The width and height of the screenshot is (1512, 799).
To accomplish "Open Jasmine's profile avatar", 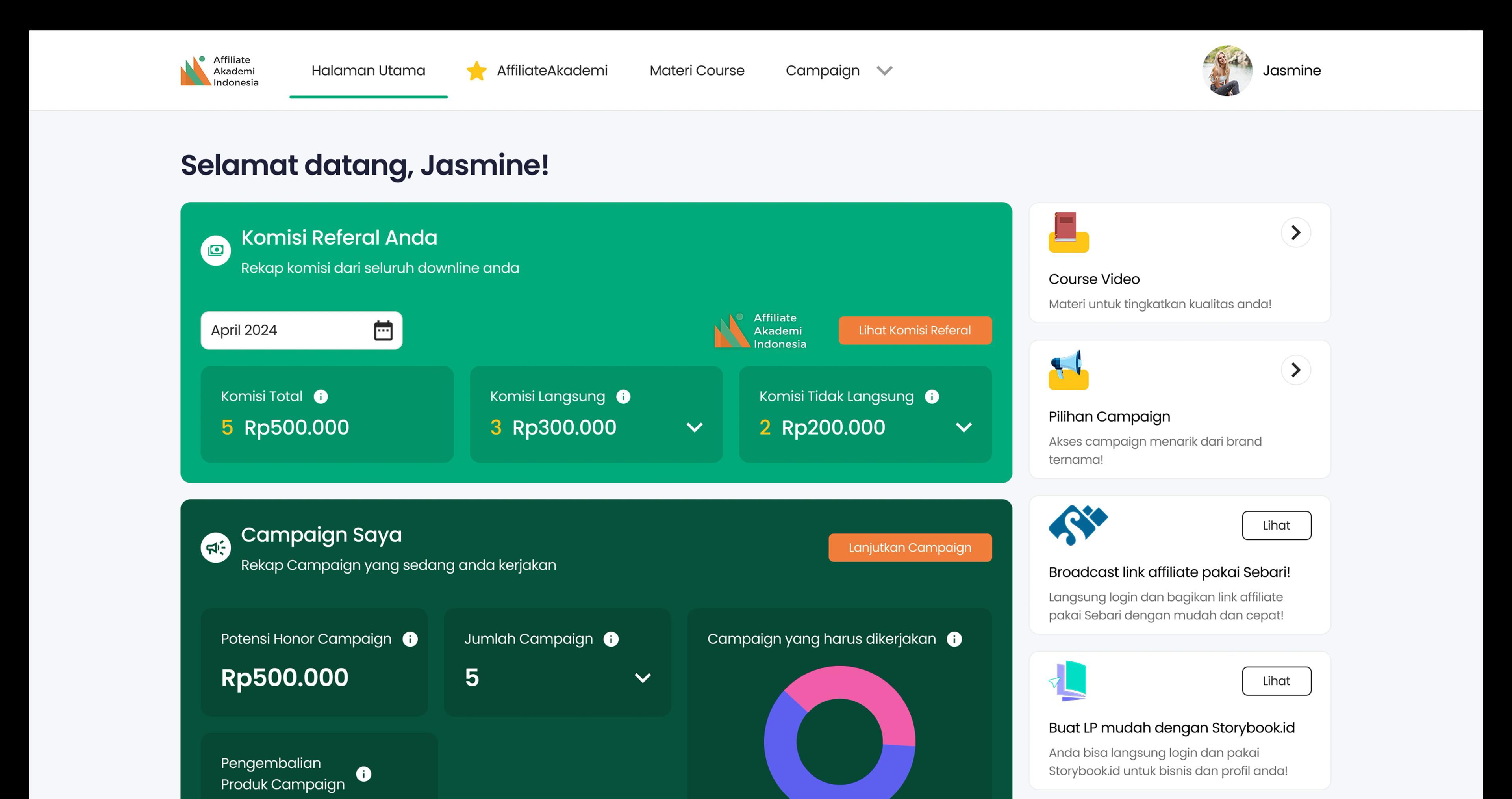I will [1227, 71].
